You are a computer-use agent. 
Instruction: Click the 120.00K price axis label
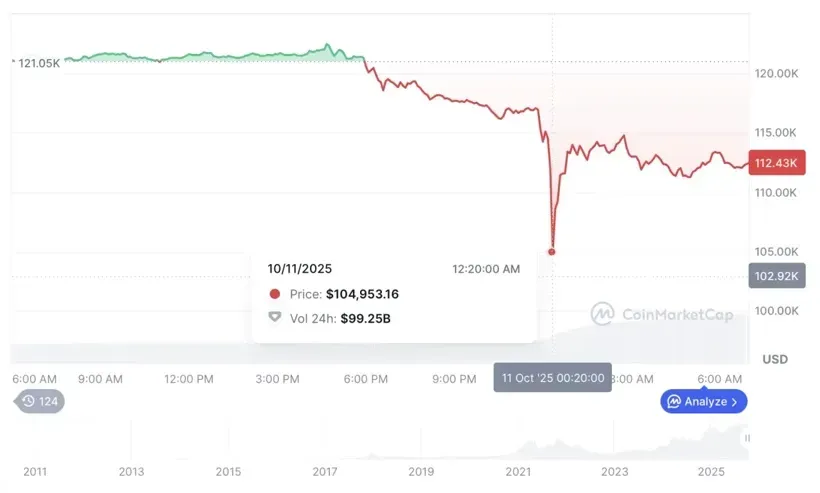775,74
